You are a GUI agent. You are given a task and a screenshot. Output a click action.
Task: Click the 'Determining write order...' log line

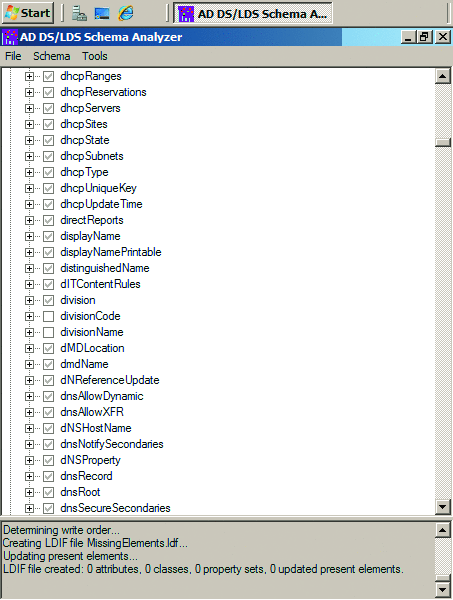pyautogui.click(x=61, y=530)
